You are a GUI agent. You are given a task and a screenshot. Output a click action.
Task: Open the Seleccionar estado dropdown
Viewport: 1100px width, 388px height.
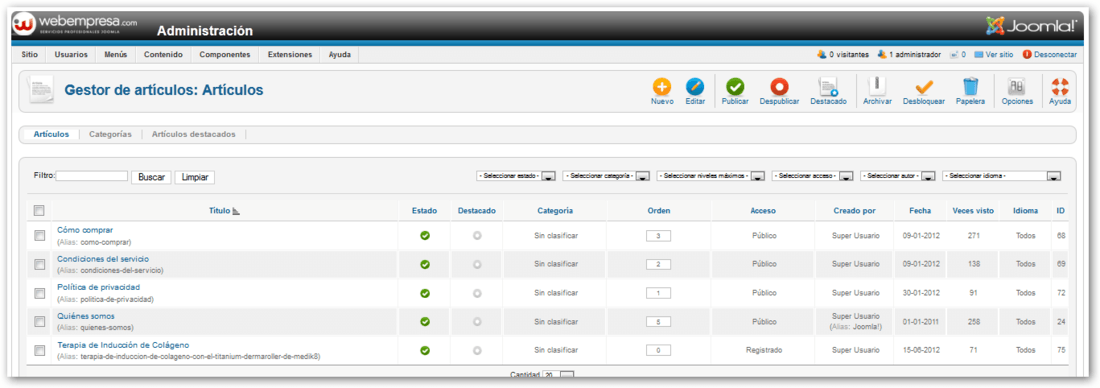coord(516,175)
